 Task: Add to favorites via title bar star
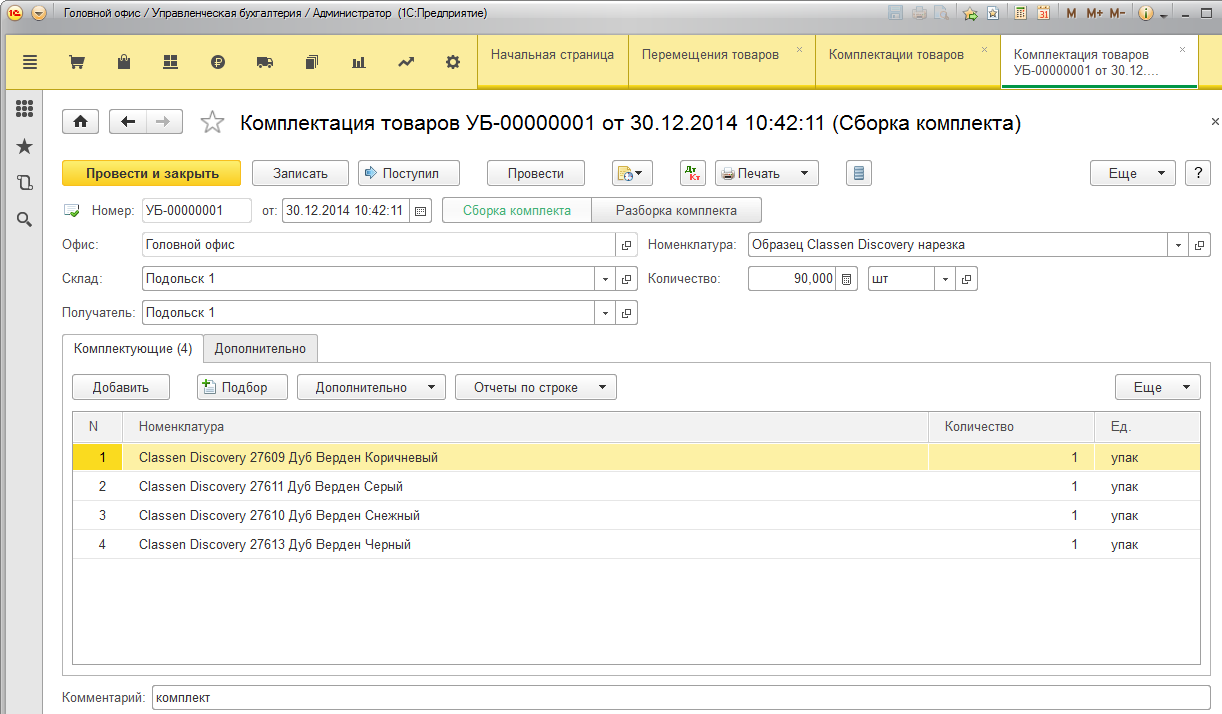point(970,13)
